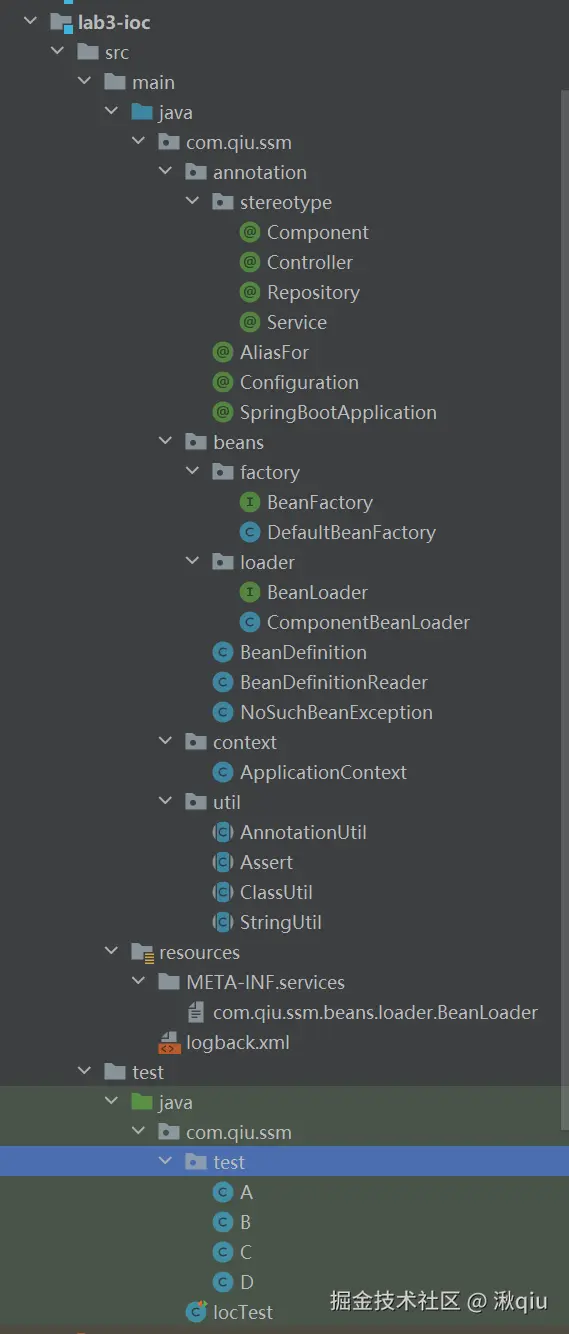This screenshot has width=569, height=1334.
Task: Collapse the util package
Action: [x=166, y=802]
